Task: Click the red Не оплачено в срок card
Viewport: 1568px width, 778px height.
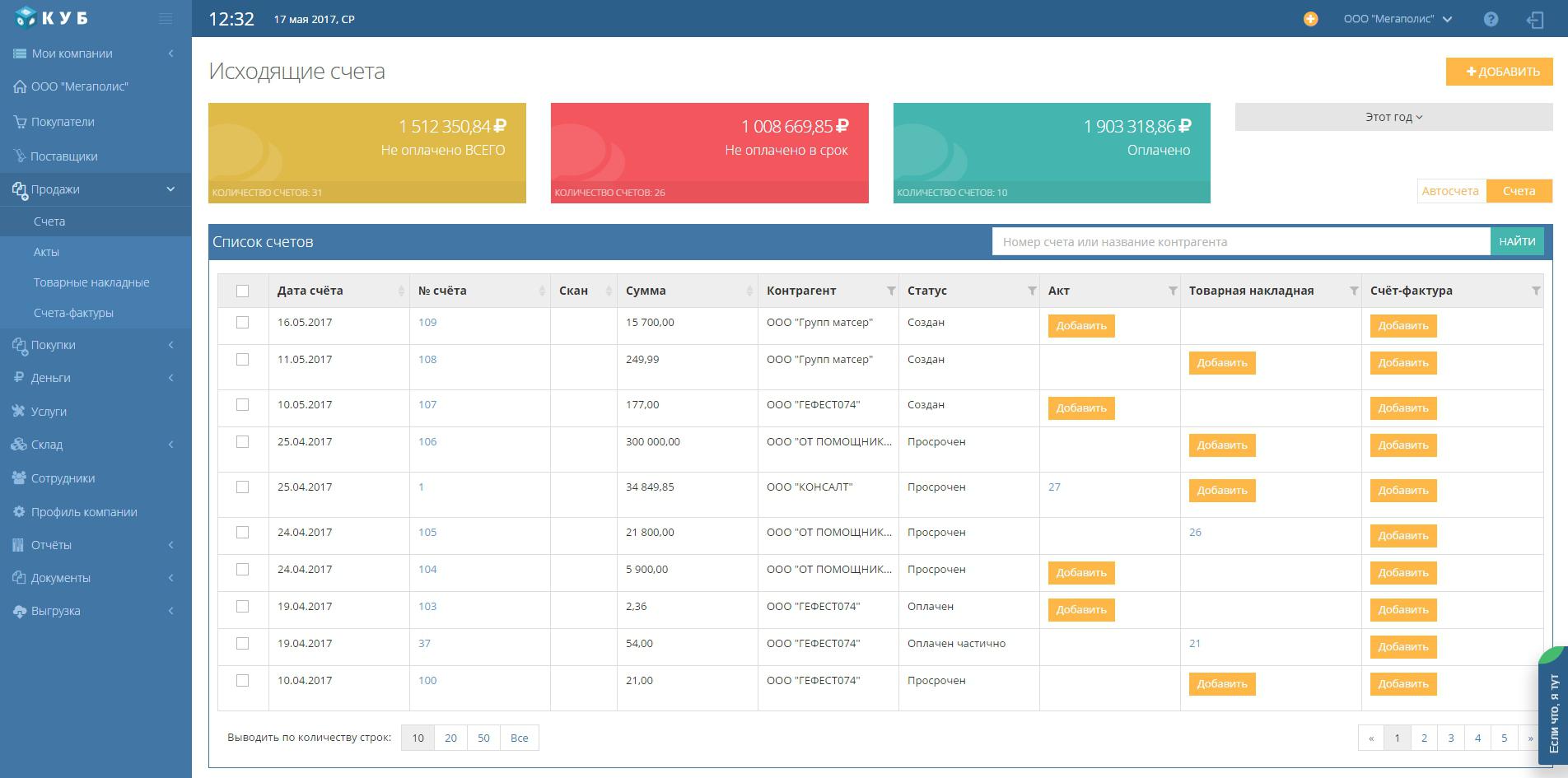Action: click(710, 153)
